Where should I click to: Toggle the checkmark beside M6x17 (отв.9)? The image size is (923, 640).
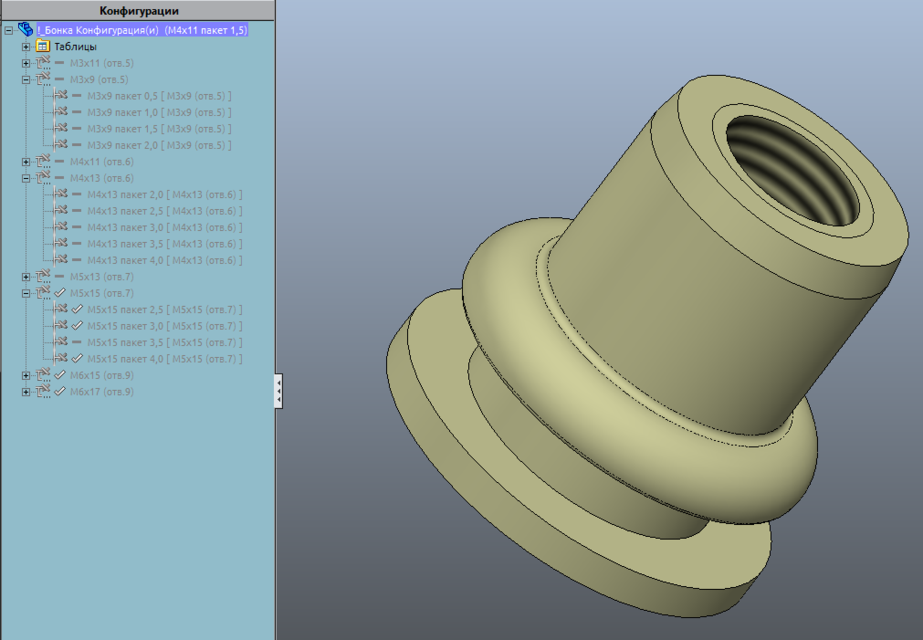58,391
